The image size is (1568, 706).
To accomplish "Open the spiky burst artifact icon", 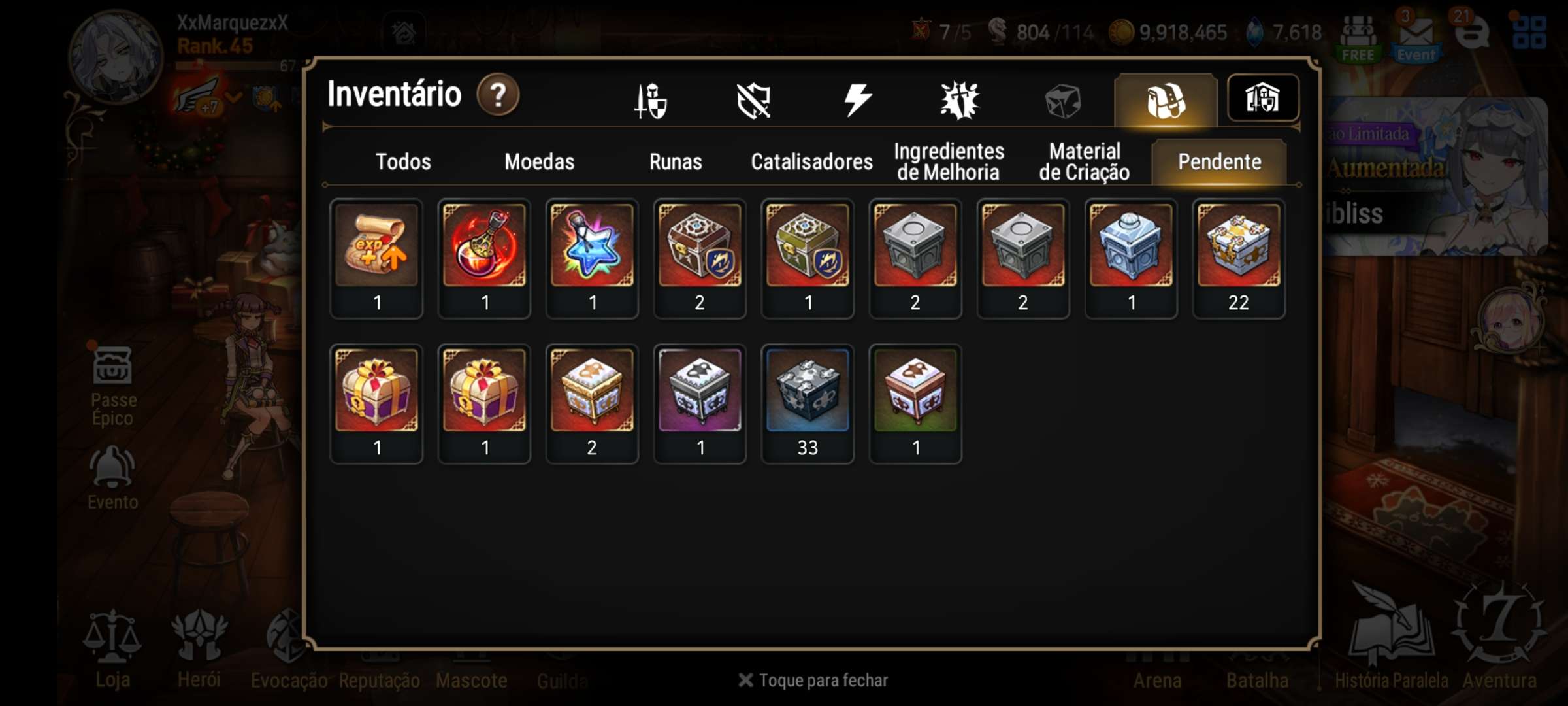I will pos(960,101).
